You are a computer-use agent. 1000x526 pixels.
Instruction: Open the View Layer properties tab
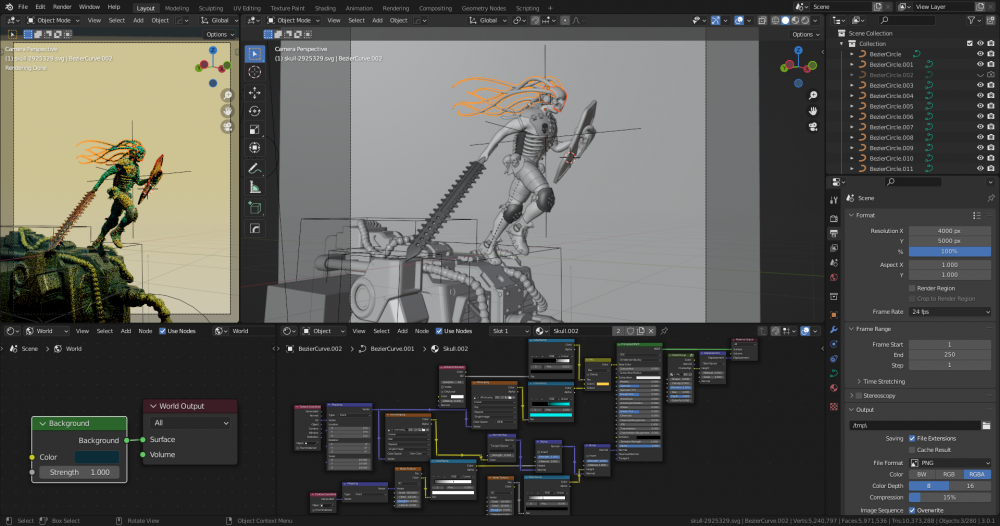834,248
